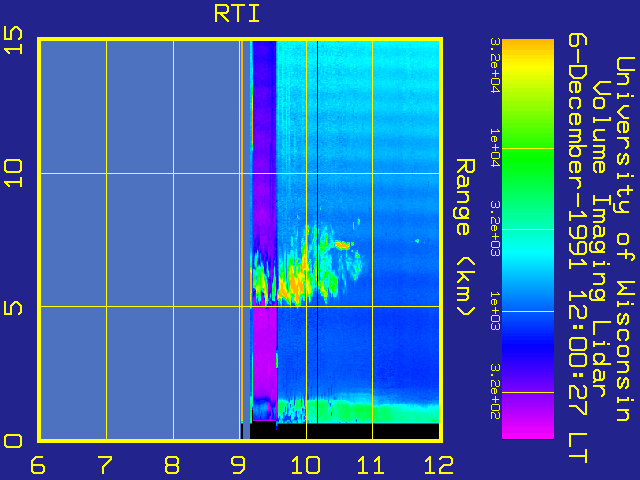Click the time axis label 10
This screenshot has width=640, height=480.
305,465
